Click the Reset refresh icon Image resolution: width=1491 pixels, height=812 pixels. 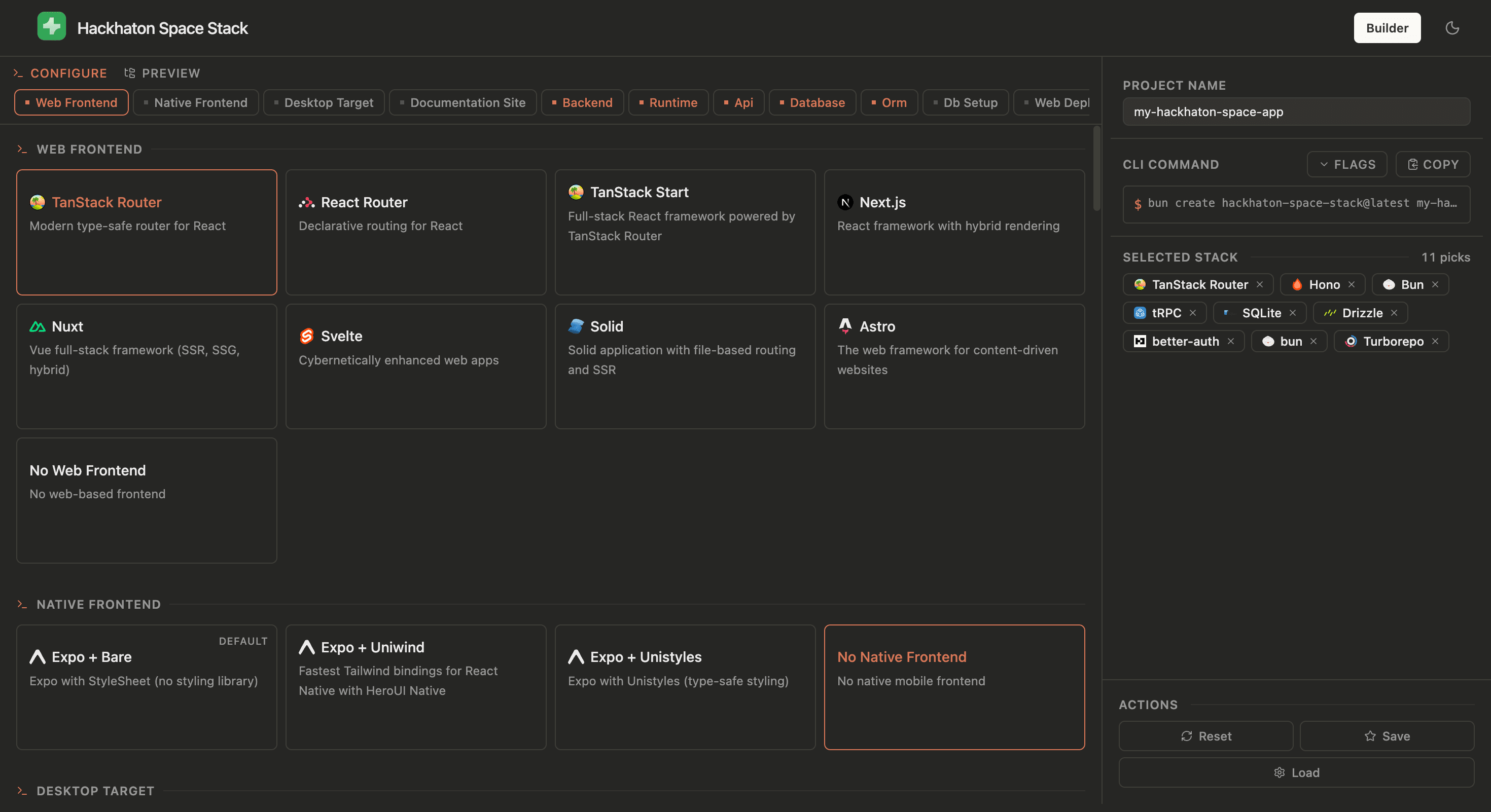1187,735
